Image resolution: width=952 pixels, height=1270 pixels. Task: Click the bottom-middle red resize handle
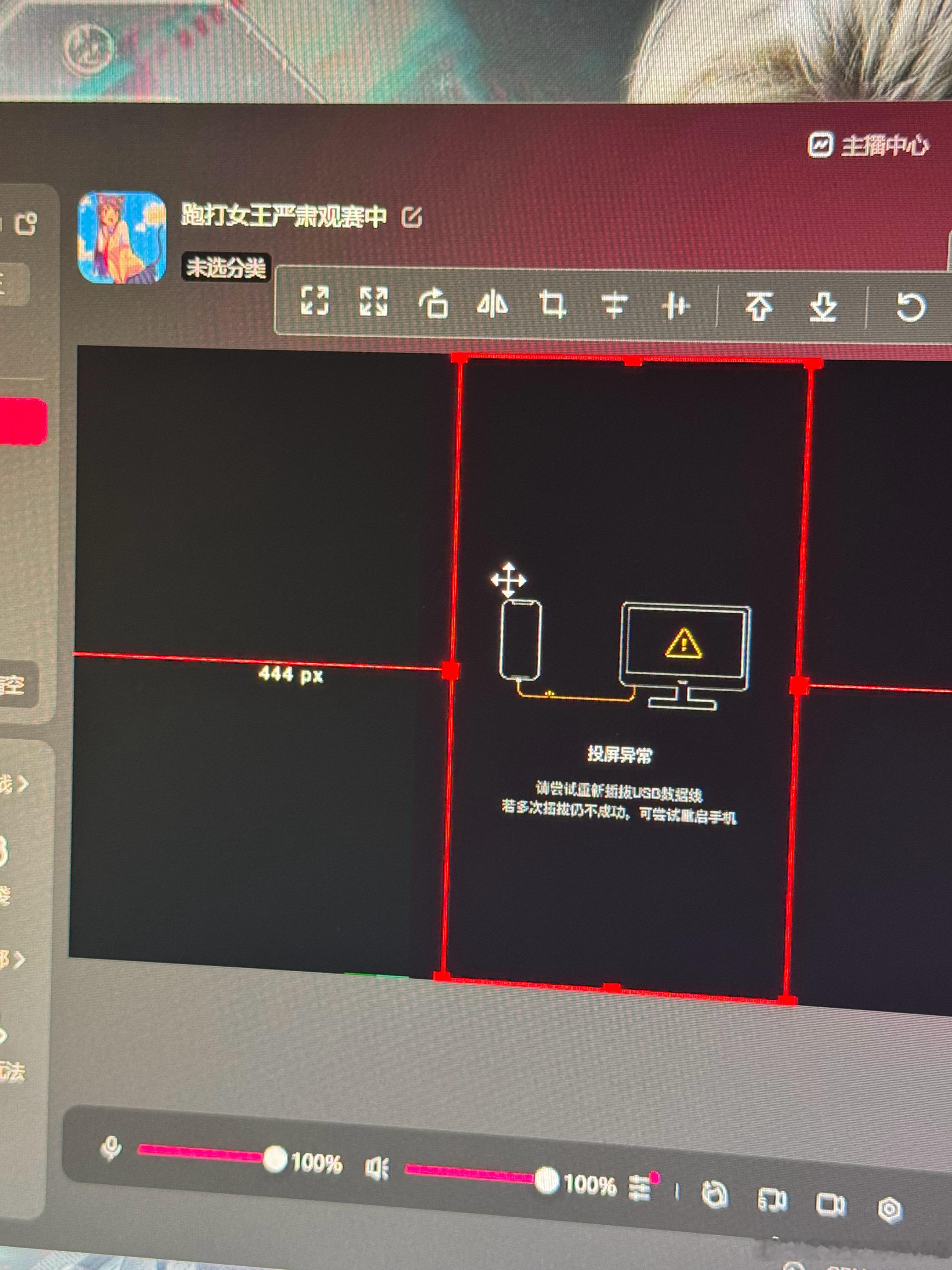coord(612,987)
